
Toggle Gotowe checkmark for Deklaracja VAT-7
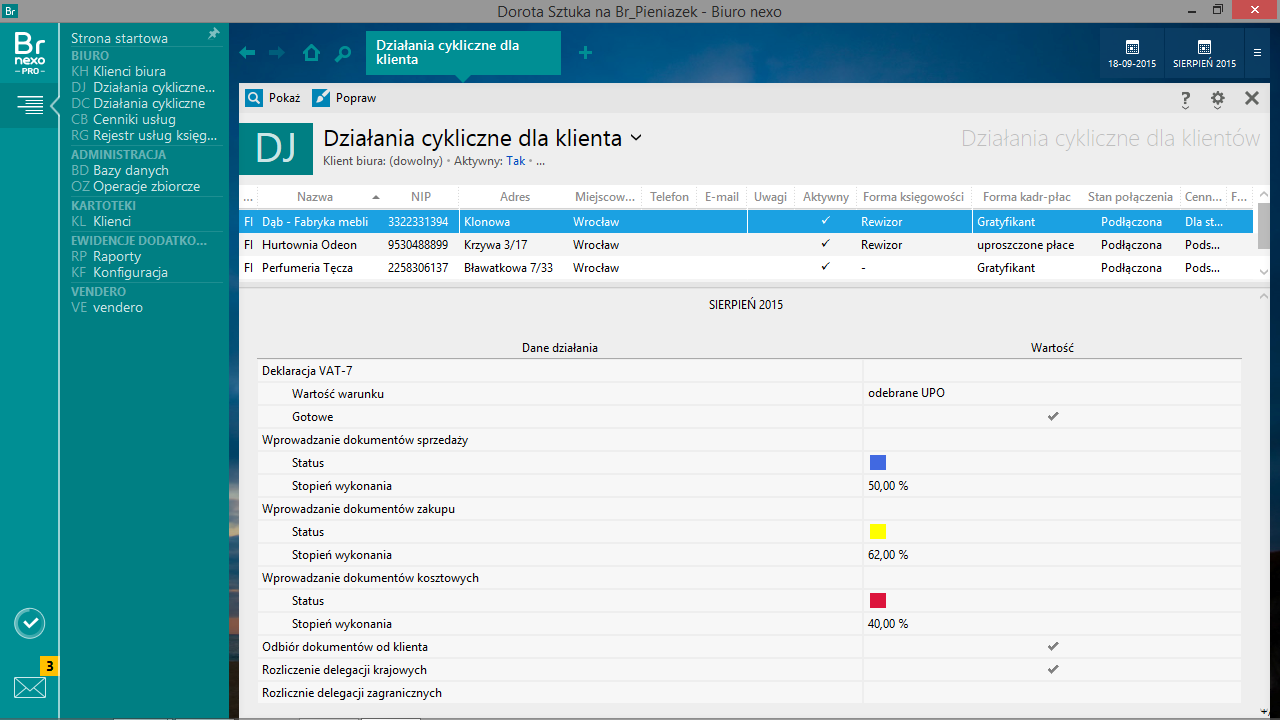pos(1052,416)
